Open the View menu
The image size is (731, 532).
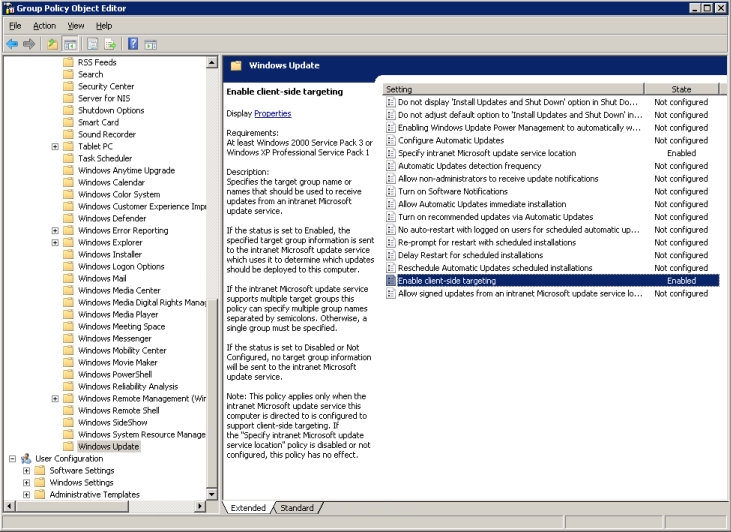(76, 25)
